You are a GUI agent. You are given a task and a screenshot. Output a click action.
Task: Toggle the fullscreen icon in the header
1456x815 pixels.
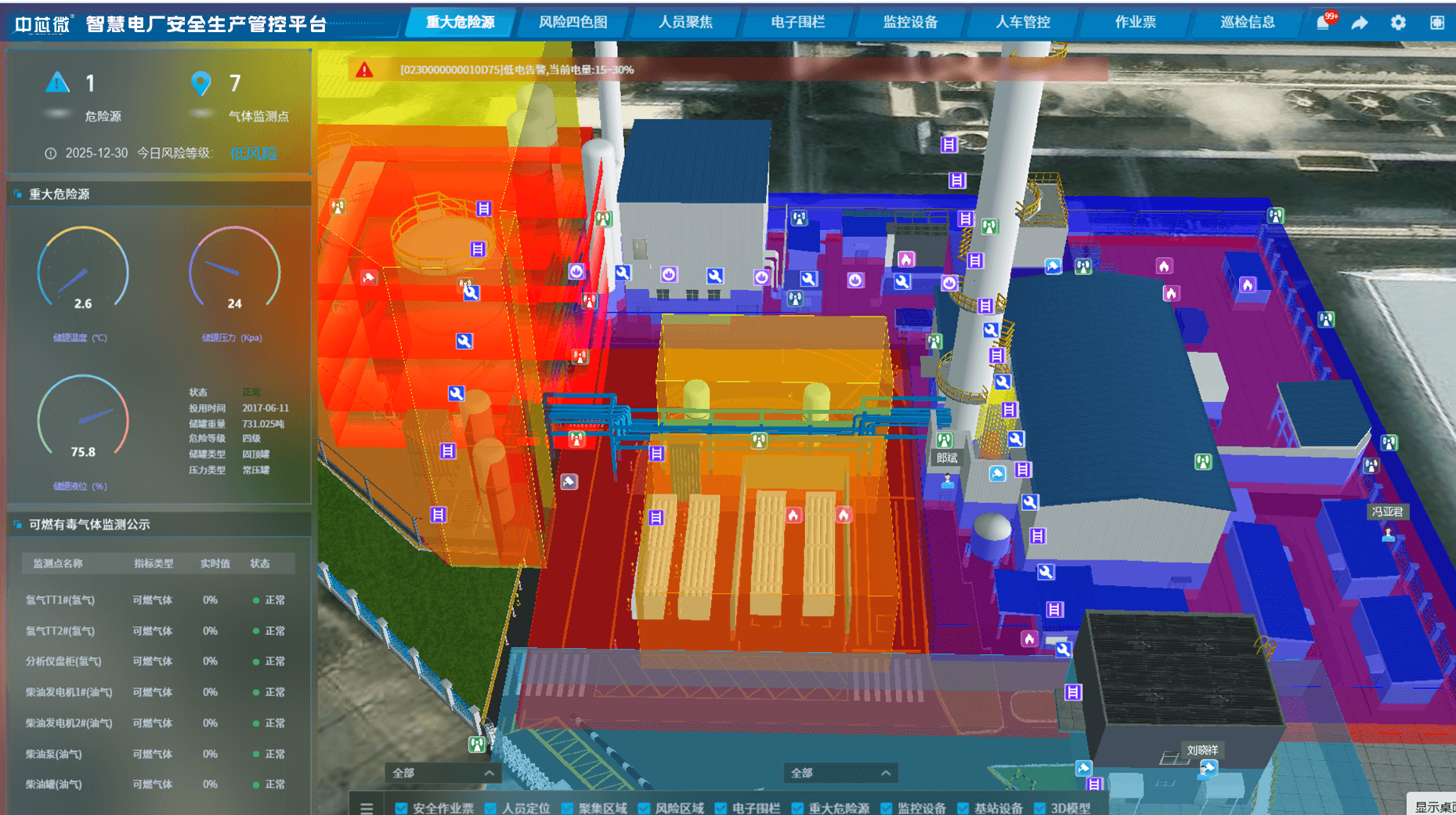pos(1436,23)
